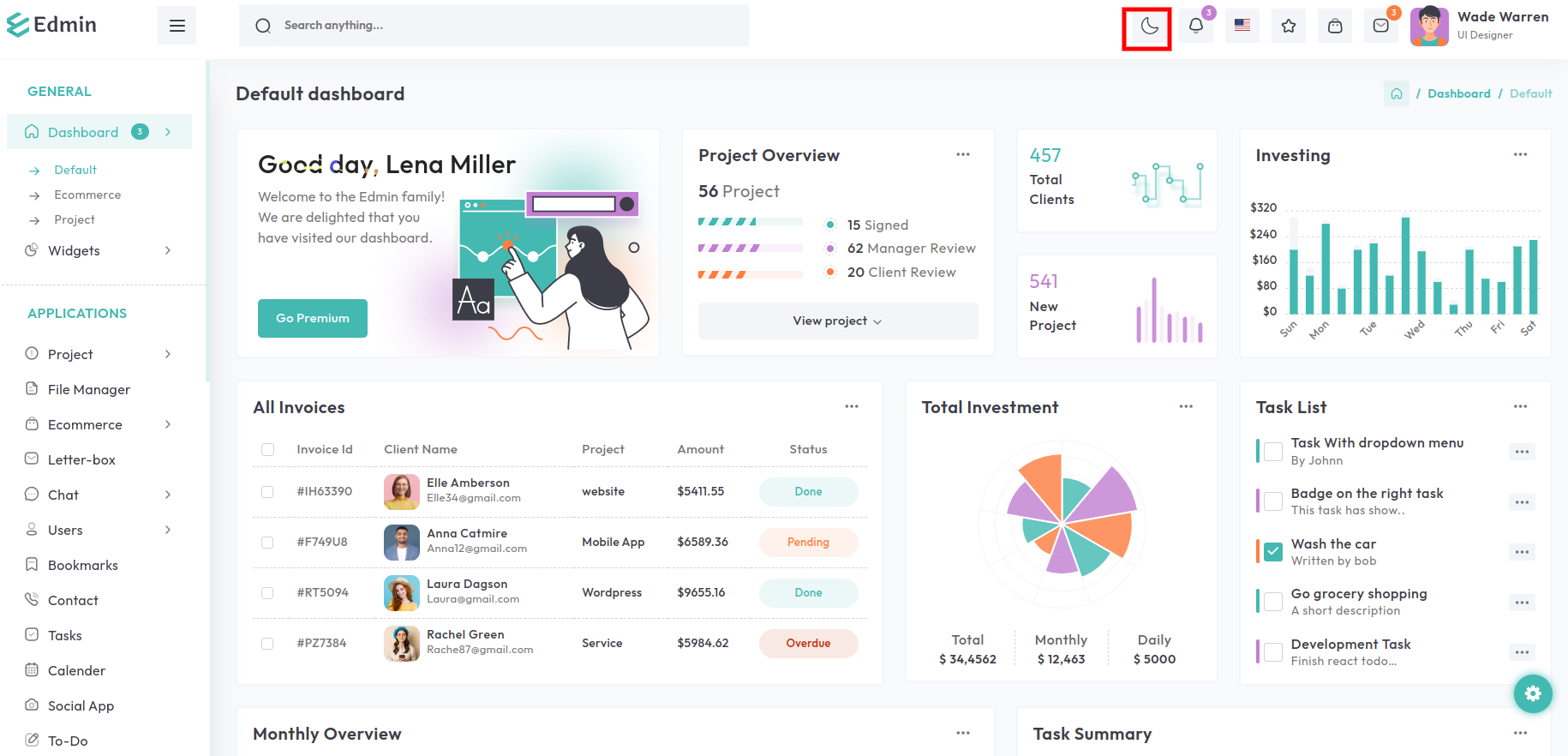1568x756 pixels.
Task: Open the notifications bell
Action: point(1195,27)
